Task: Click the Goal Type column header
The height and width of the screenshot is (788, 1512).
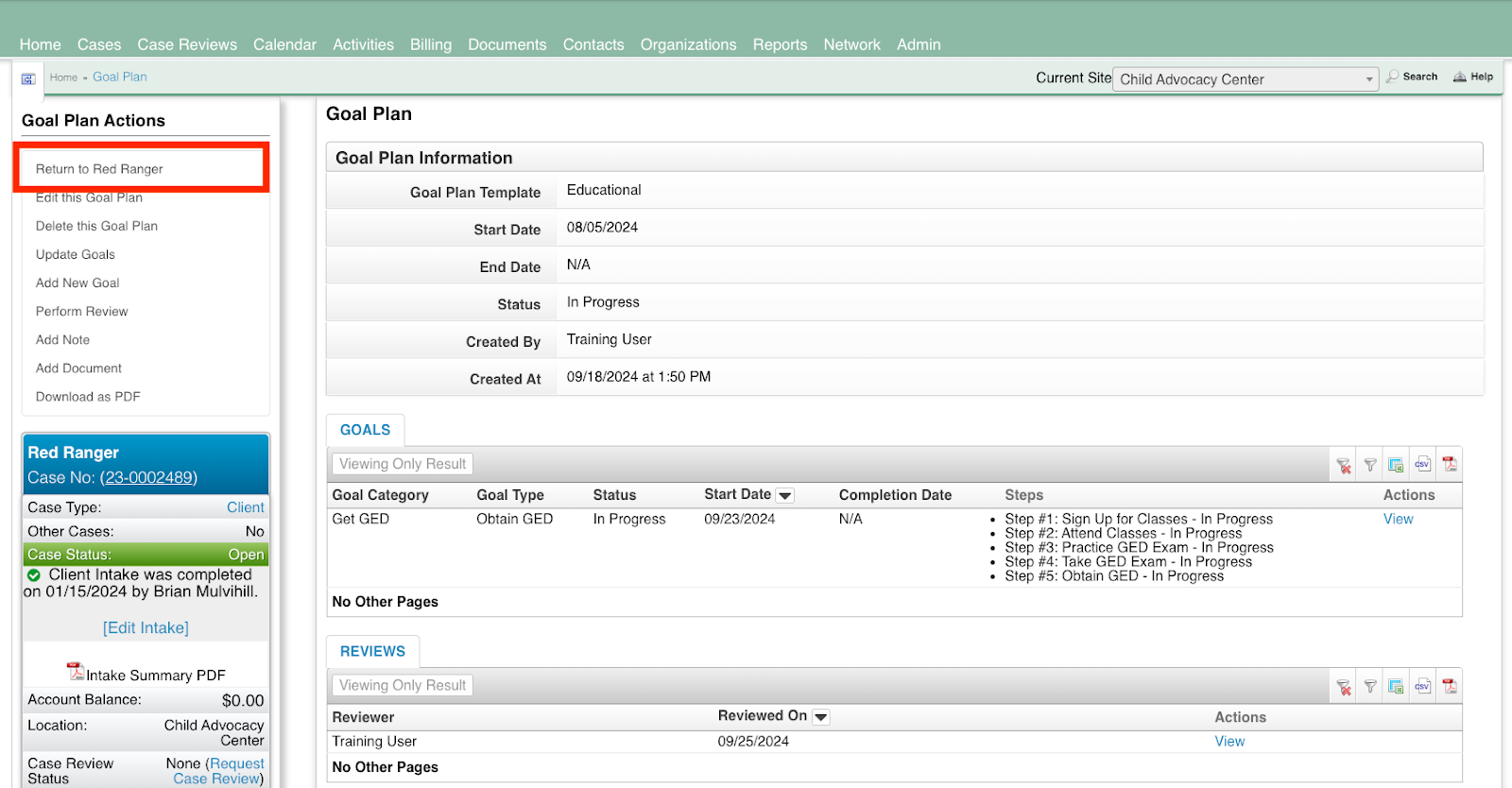Action: click(510, 495)
